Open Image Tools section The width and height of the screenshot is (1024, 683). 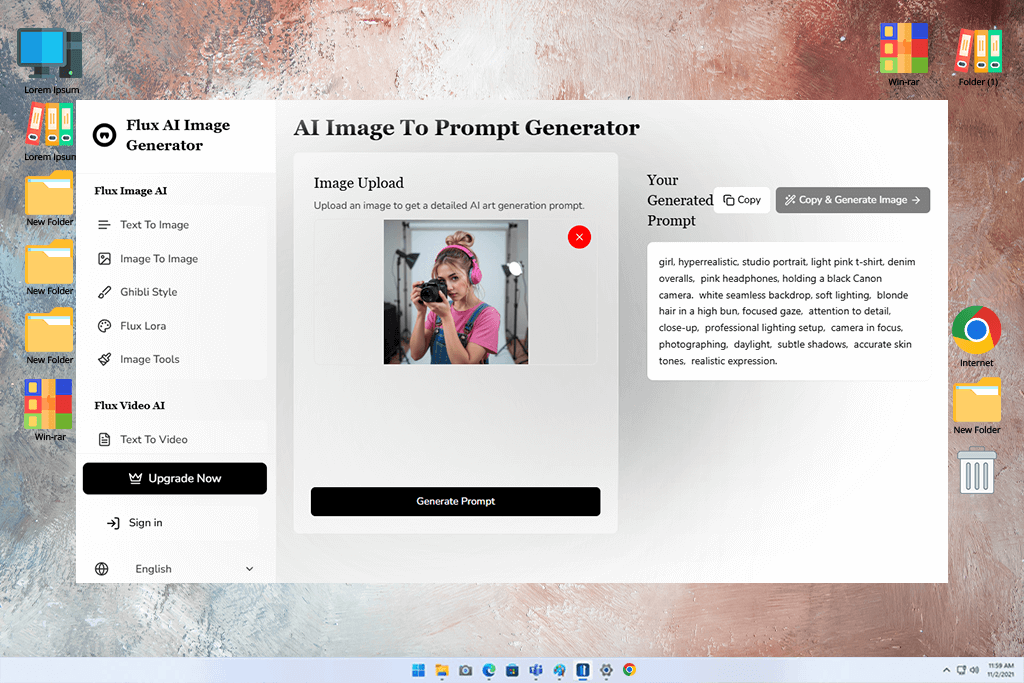tap(150, 359)
